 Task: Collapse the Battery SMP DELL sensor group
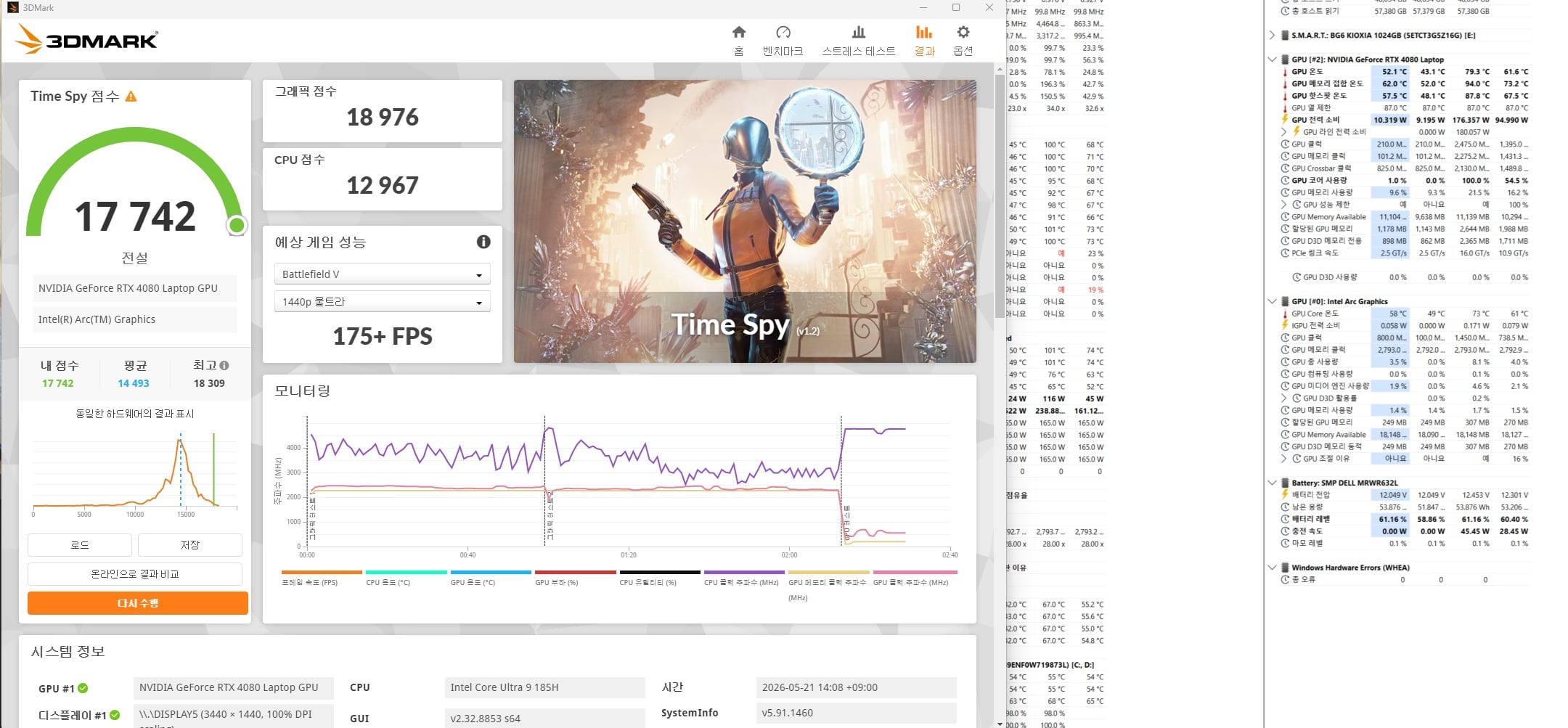[1272, 483]
